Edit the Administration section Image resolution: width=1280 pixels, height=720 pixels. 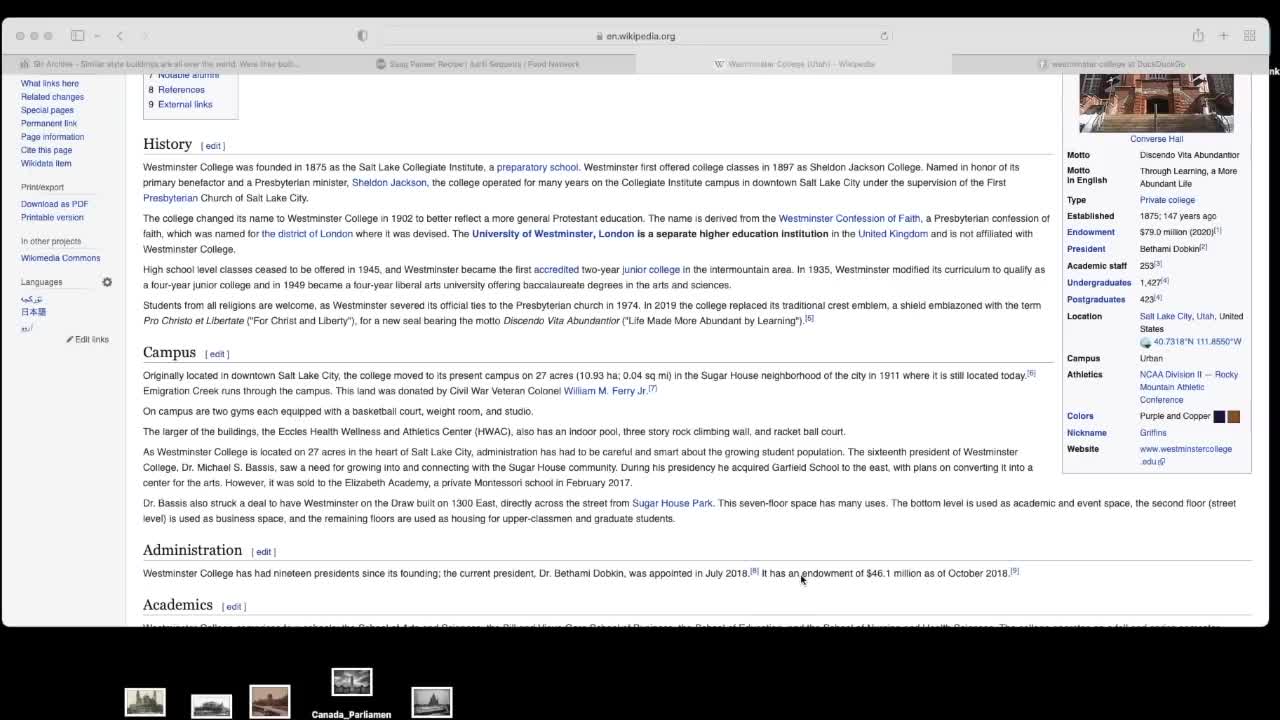click(263, 552)
